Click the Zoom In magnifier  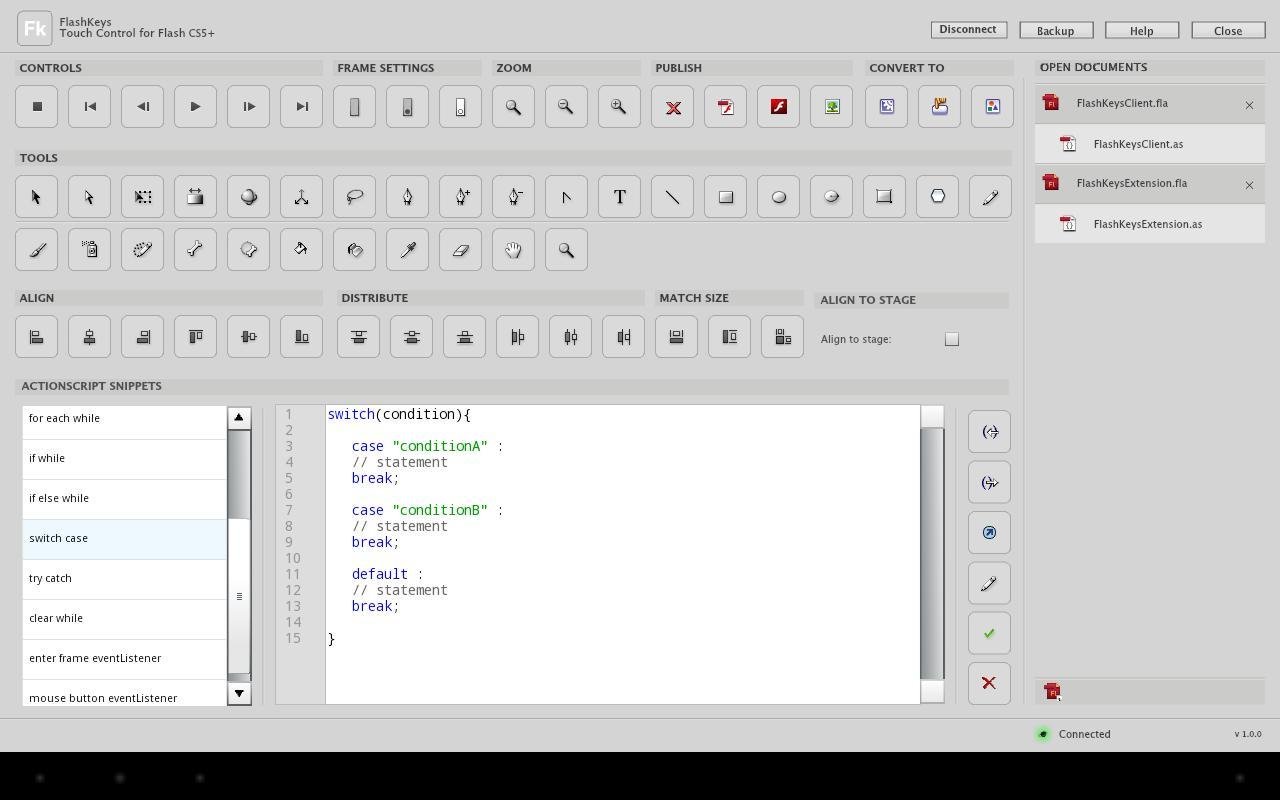[620, 107]
